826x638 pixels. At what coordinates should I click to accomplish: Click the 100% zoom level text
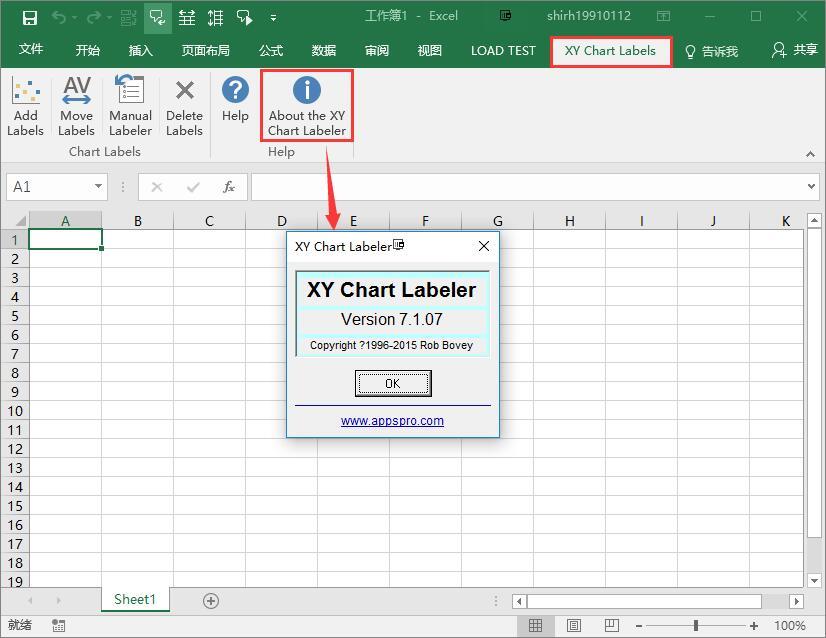(x=790, y=625)
